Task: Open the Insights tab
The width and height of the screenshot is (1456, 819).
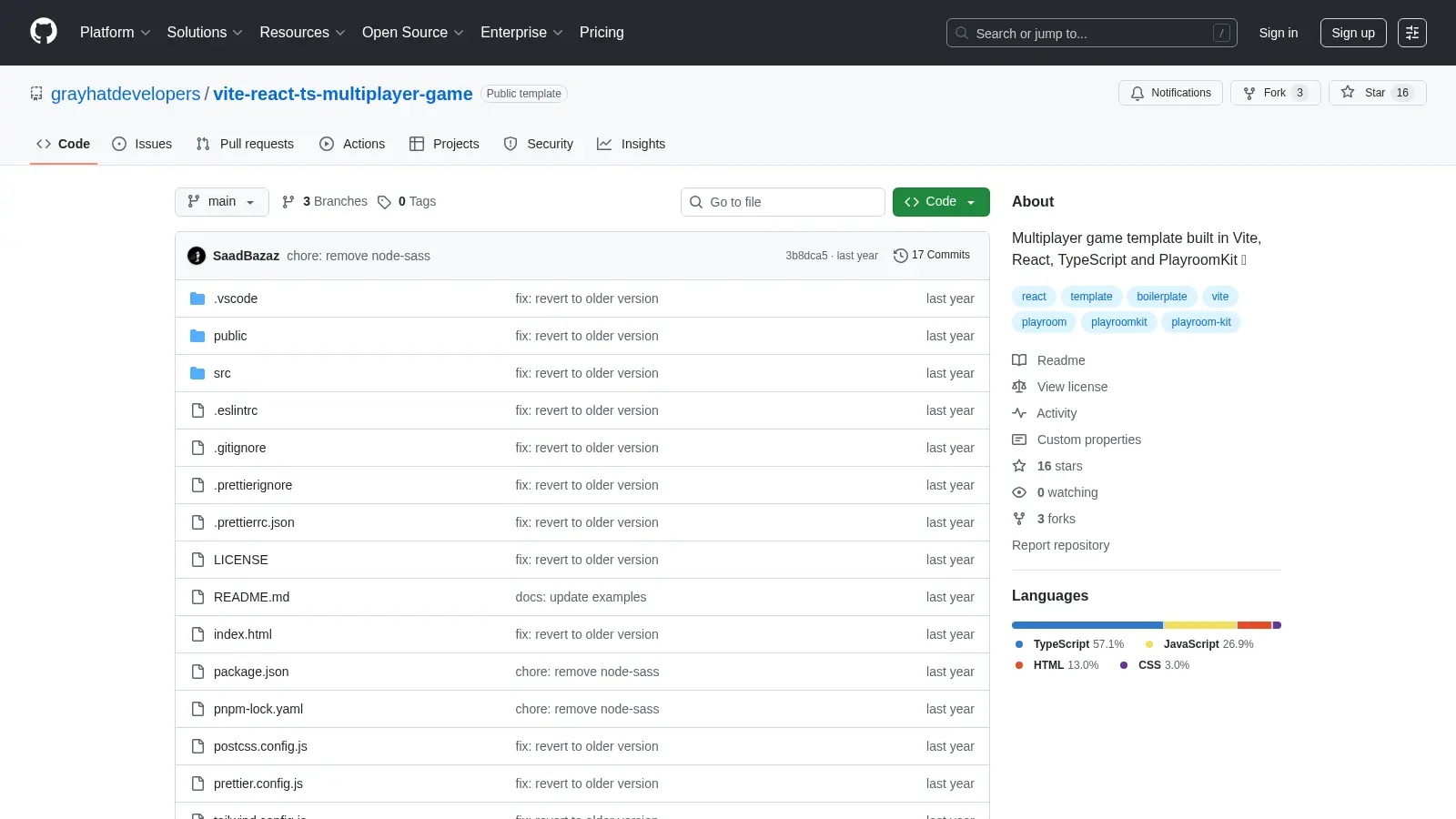Action: tap(632, 144)
